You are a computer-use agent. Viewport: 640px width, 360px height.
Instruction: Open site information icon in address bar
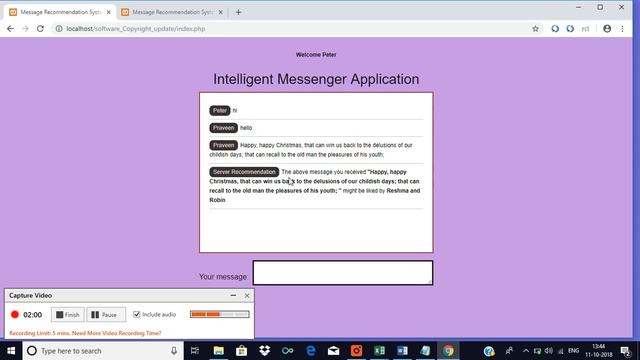tap(59, 29)
